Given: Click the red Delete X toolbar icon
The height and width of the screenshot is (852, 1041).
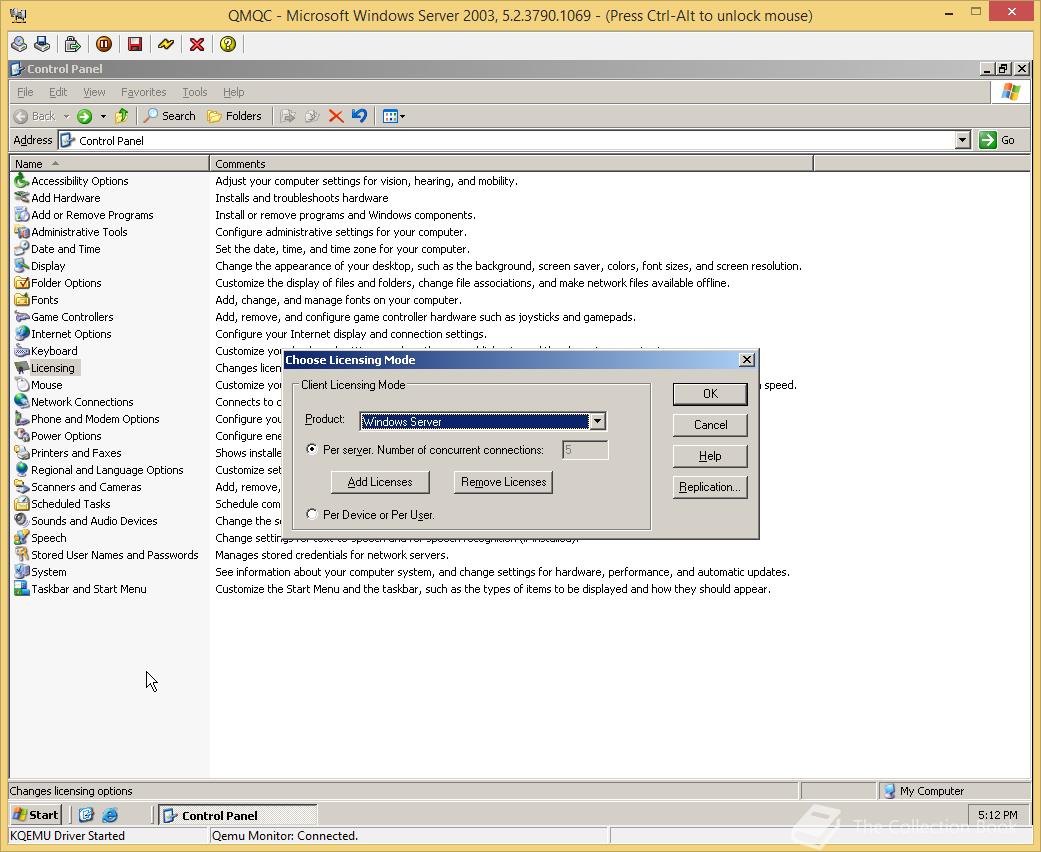Looking at the screenshot, I should [336, 116].
